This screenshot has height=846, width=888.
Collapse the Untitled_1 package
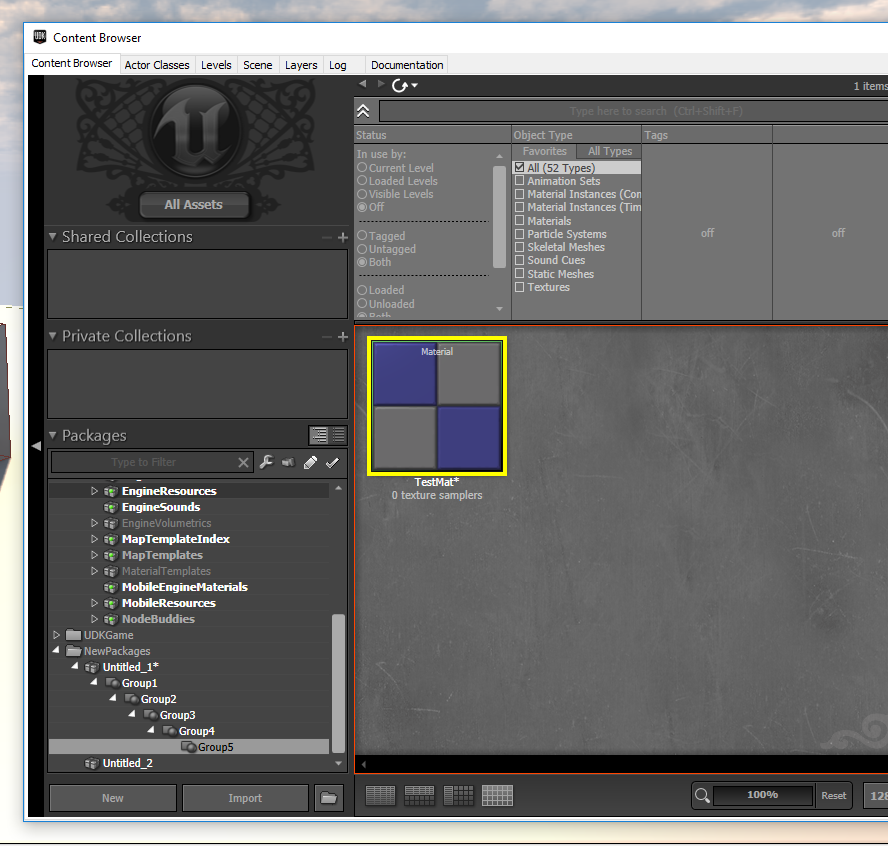pos(75,666)
